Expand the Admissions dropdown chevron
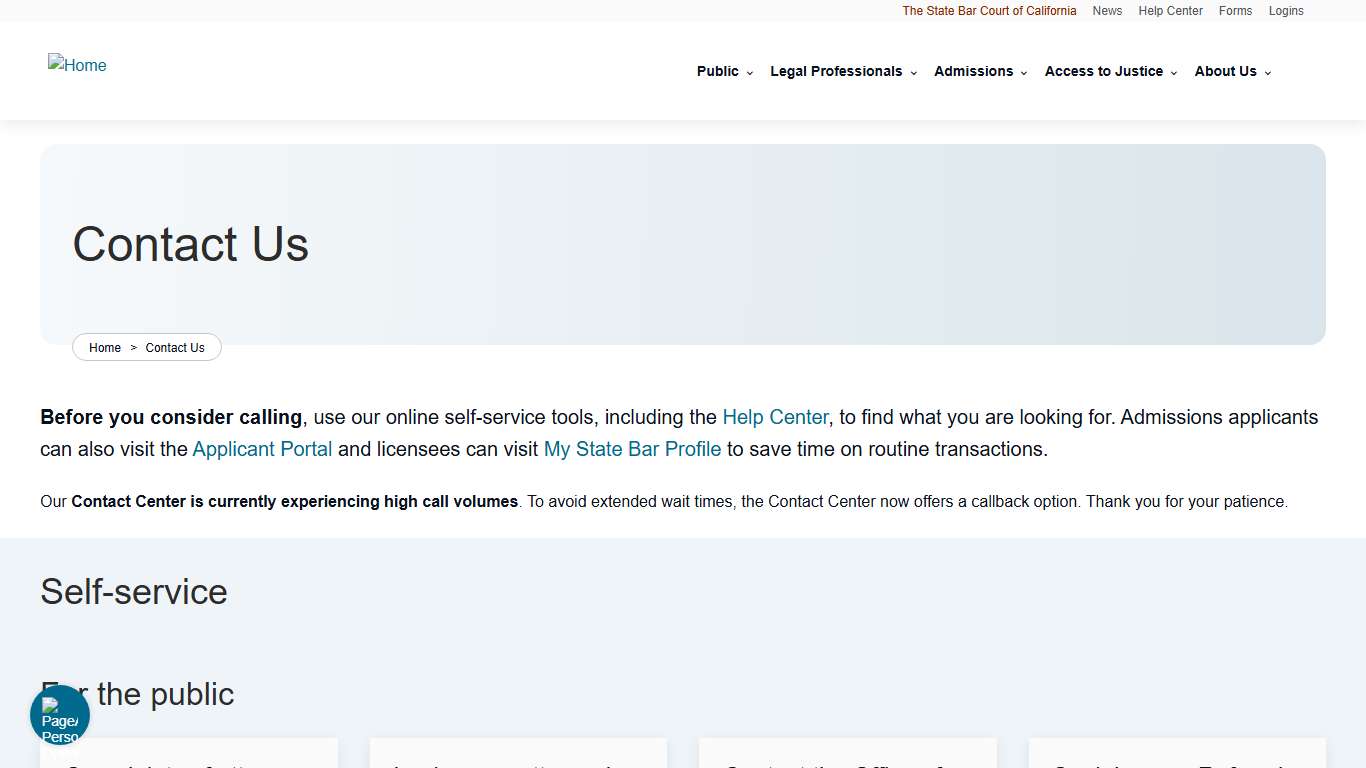1366x768 pixels. click(1024, 72)
